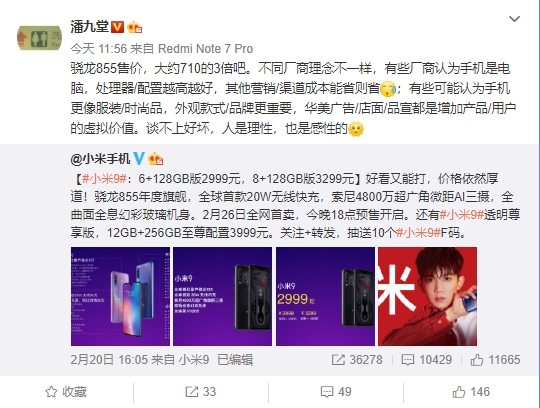Open the Redmi Note 7 Pro source link
The height and width of the screenshot is (408, 540).
click(x=205, y=49)
